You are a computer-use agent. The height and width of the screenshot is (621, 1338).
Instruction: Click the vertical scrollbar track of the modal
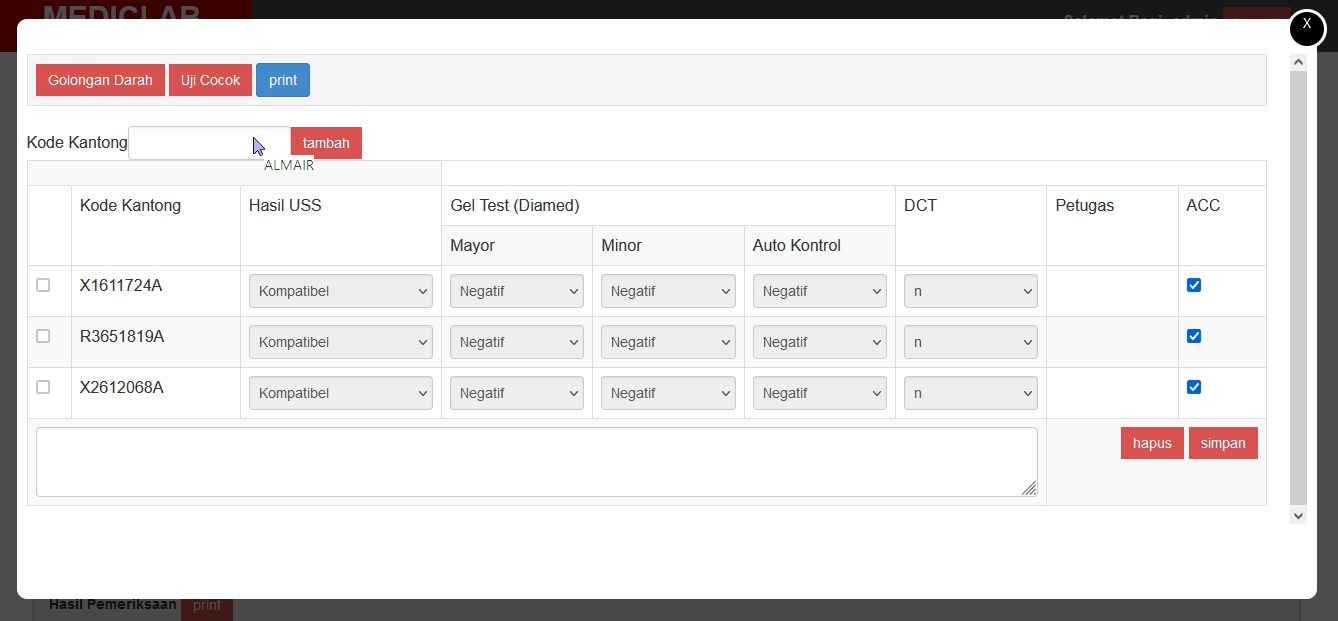click(1298, 300)
